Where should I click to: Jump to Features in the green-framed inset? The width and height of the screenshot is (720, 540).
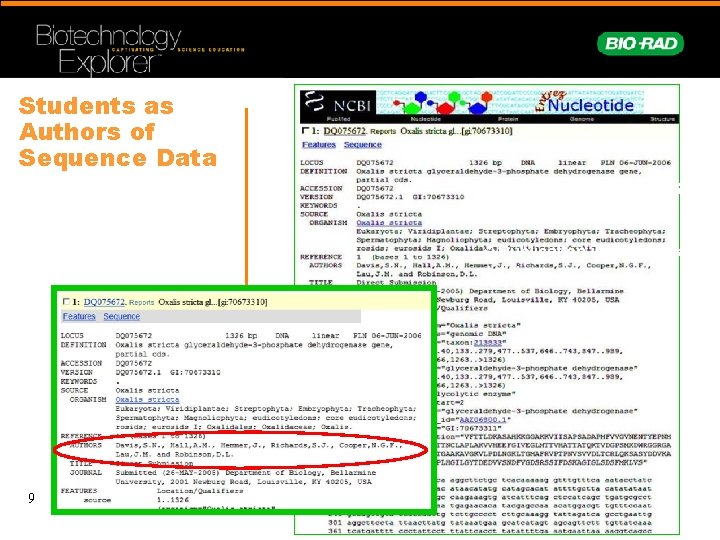(x=79, y=316)
